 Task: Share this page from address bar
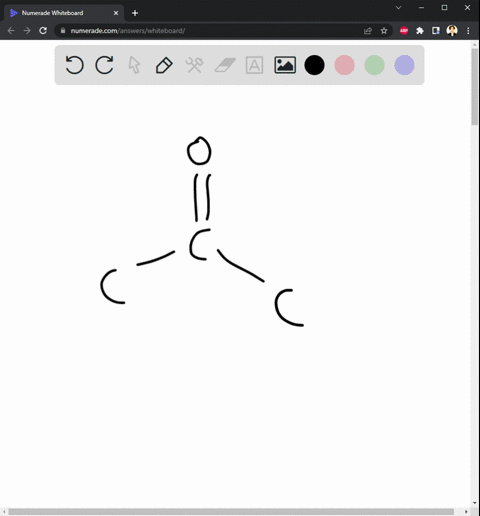point(368,31)
